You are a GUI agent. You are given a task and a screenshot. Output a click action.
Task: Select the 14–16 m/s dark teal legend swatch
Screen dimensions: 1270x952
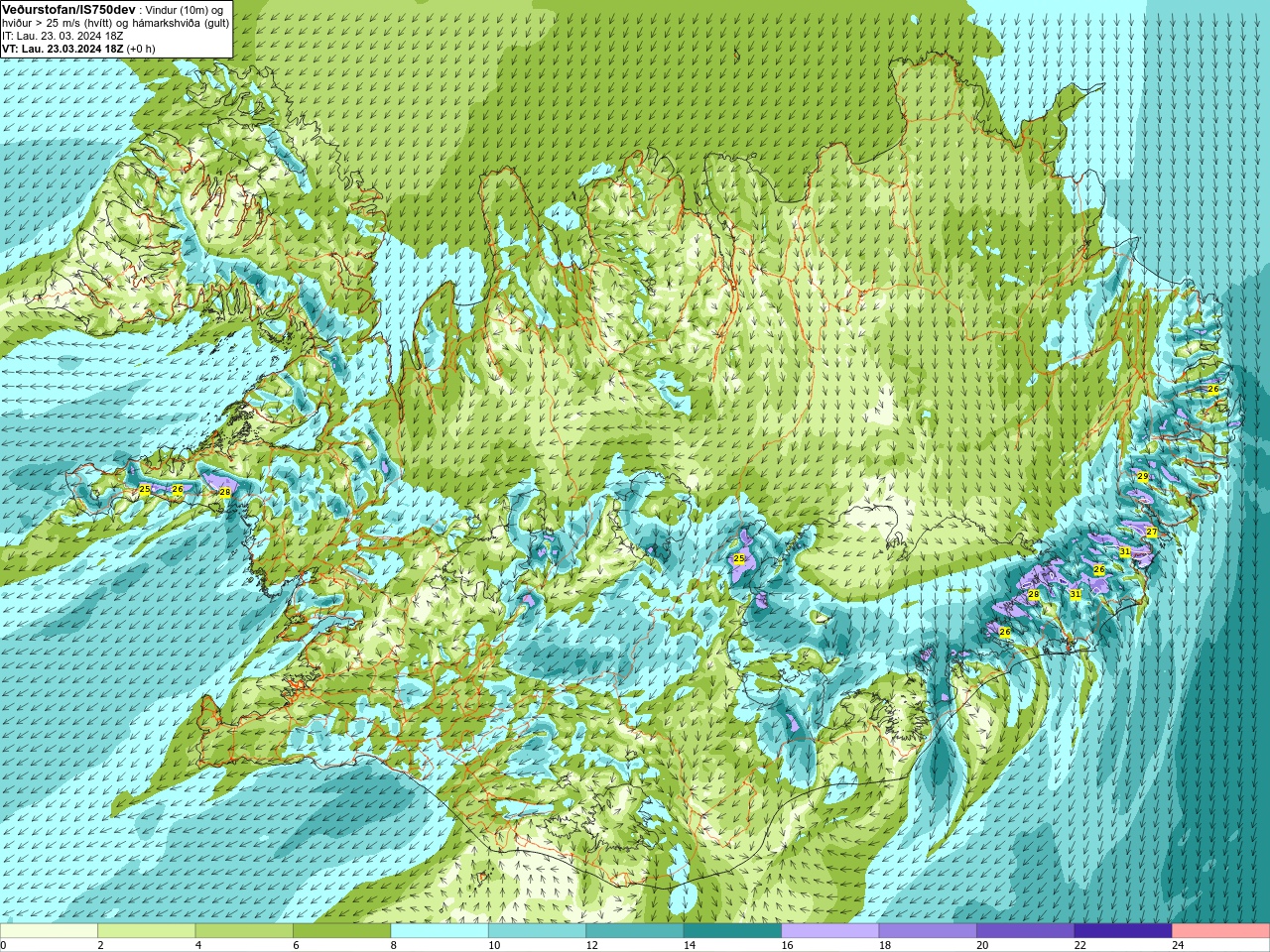tap(733, 930)
